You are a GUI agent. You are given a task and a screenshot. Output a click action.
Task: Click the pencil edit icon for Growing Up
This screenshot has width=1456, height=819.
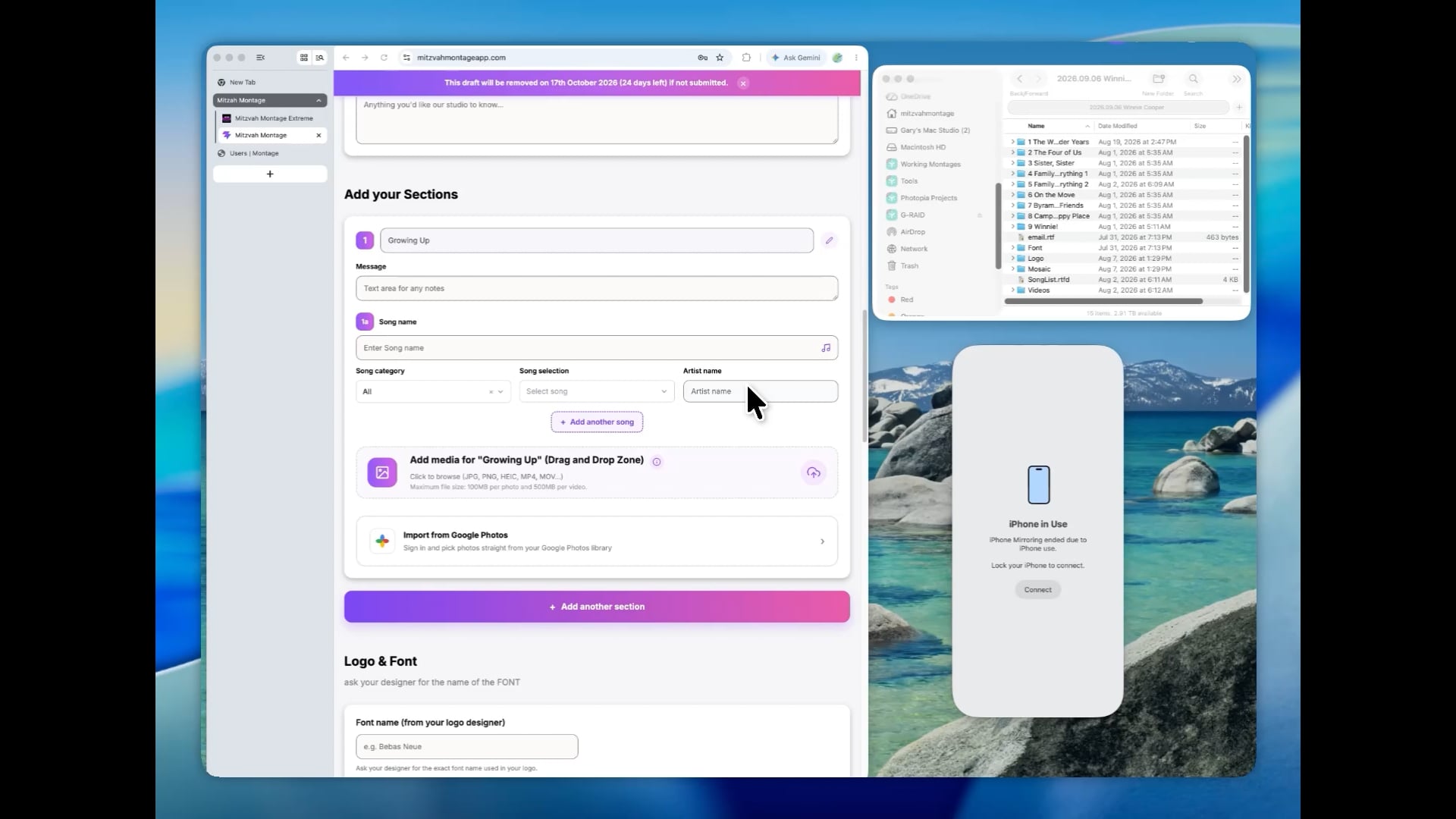coord(829,240)
